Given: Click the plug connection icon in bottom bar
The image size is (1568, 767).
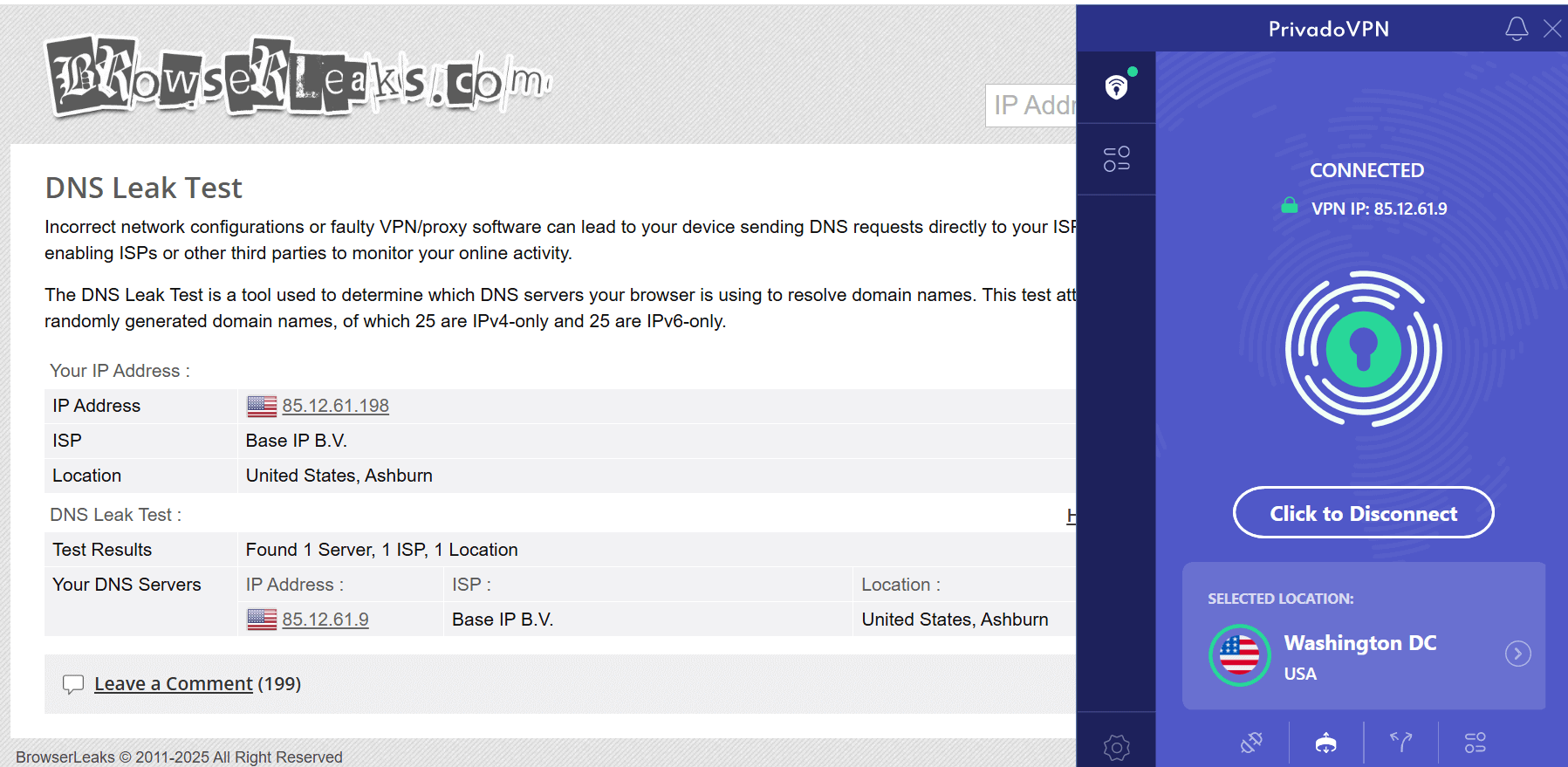Looking at the screenshot, I should [x=1251, y=743].
